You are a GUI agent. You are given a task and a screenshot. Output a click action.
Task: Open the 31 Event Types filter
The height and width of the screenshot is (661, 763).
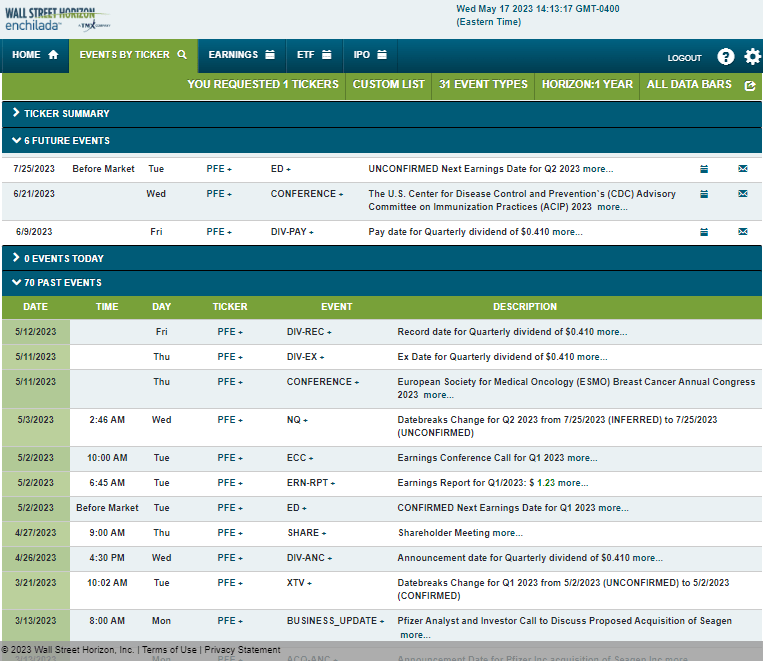[483, 85]
